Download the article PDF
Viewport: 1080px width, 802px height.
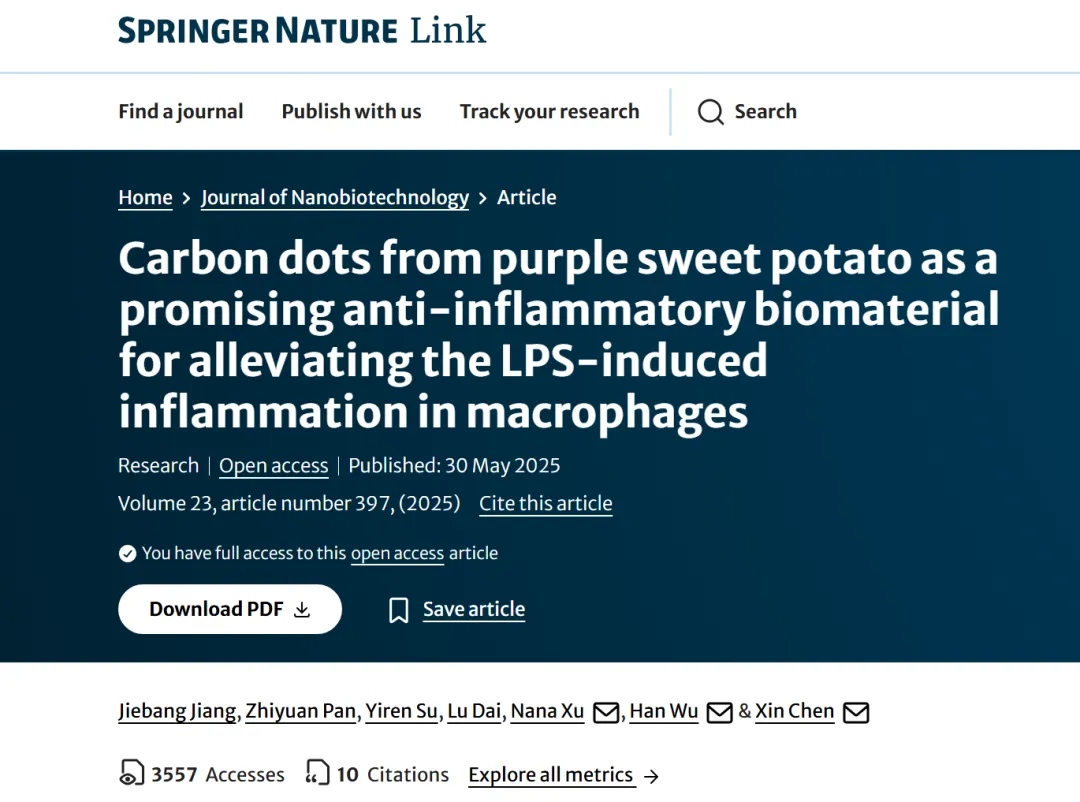[x=230, y=610]
